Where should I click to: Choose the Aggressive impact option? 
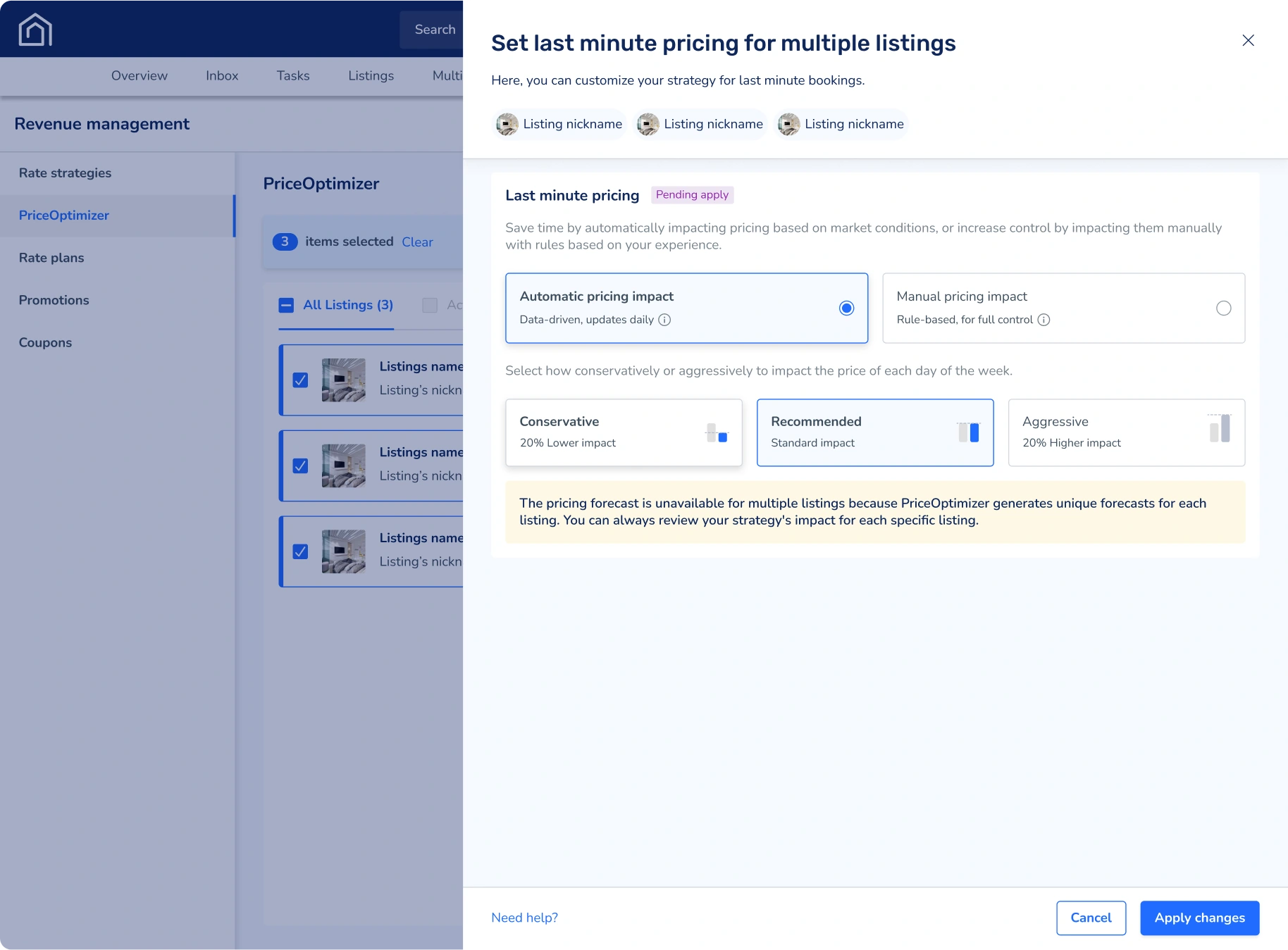click(1127, 432)
